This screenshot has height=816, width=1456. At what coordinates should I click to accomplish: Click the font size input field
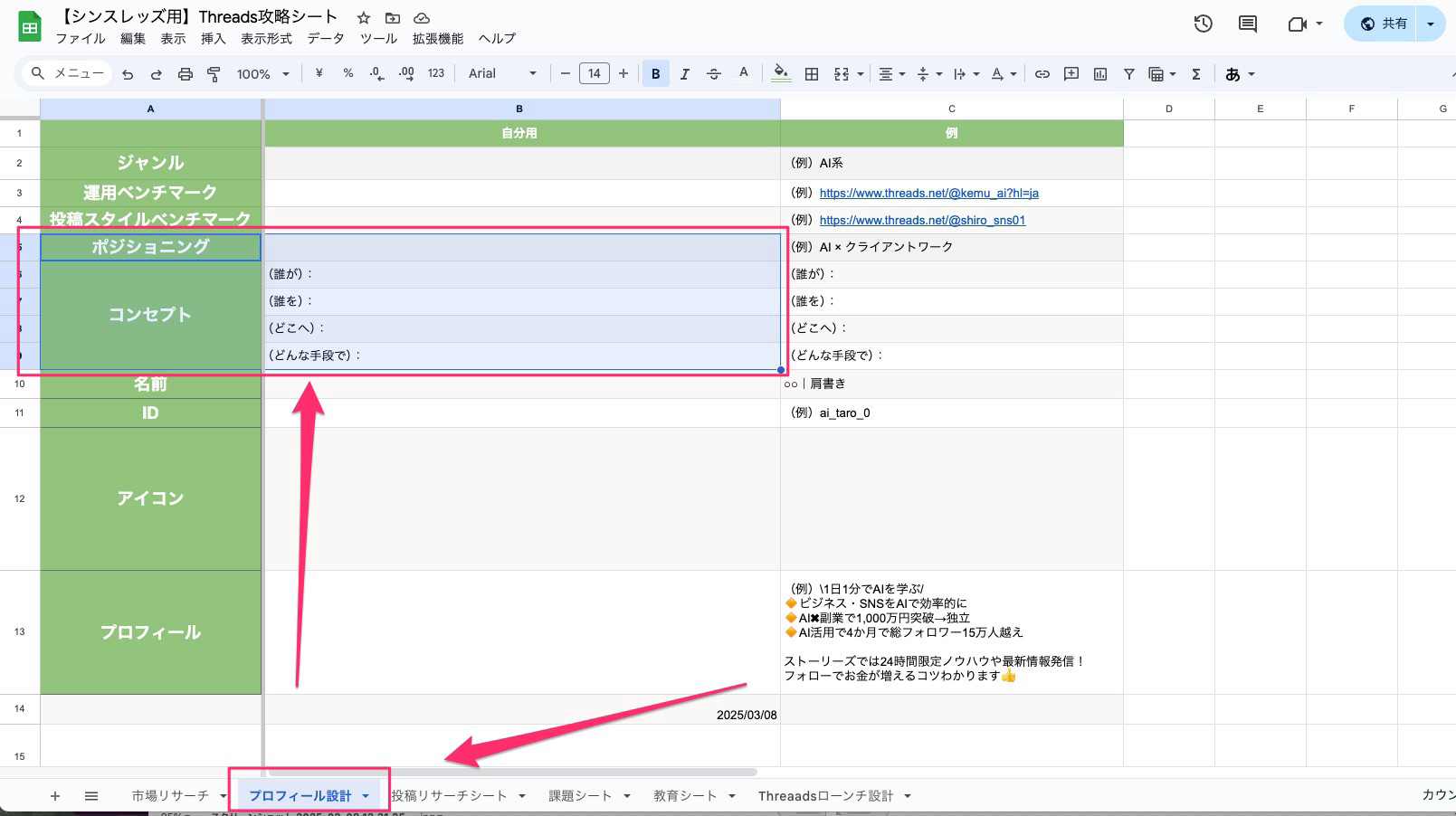(x=594, y=74)
